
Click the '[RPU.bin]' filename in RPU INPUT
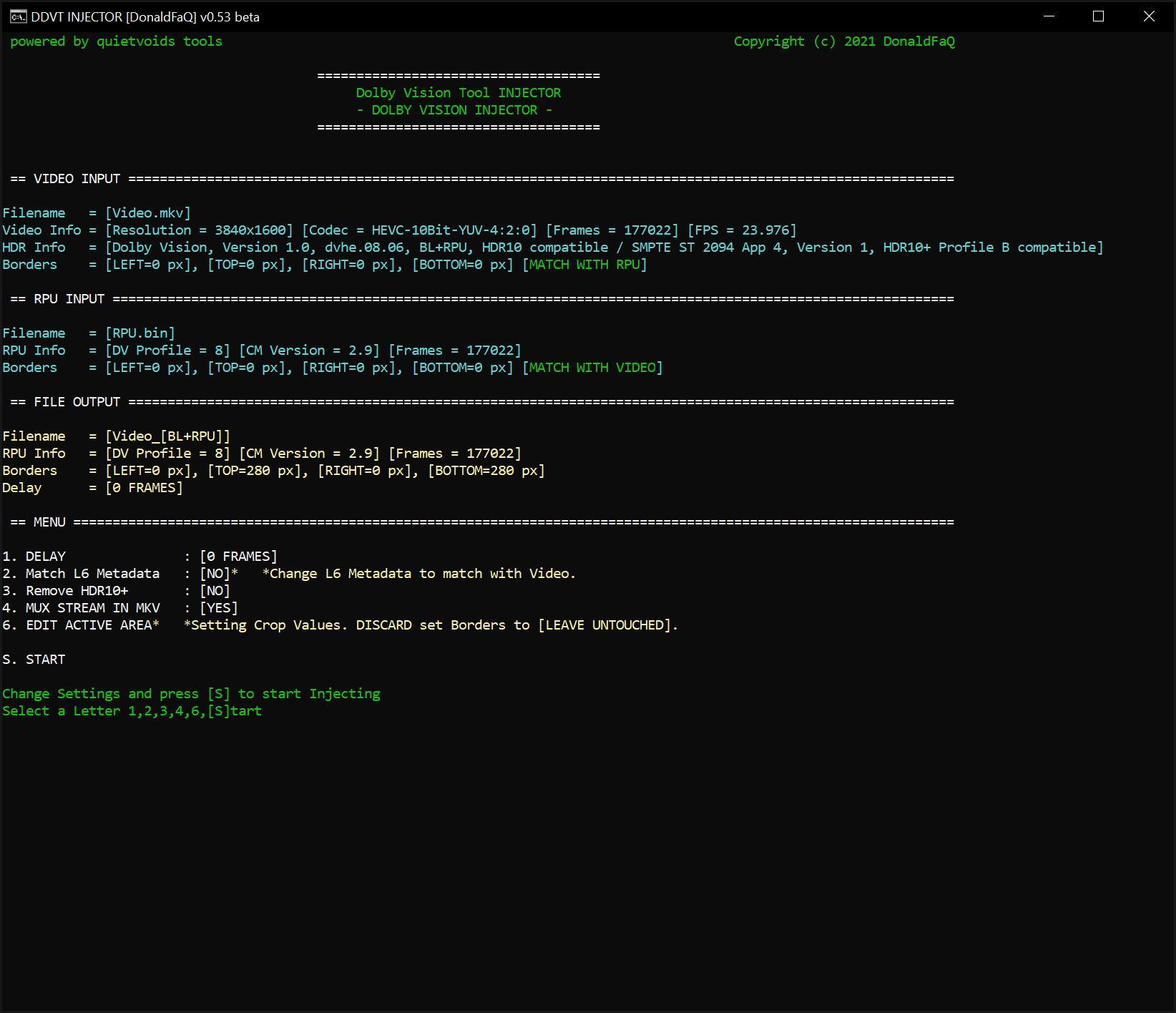pos(140,333)
